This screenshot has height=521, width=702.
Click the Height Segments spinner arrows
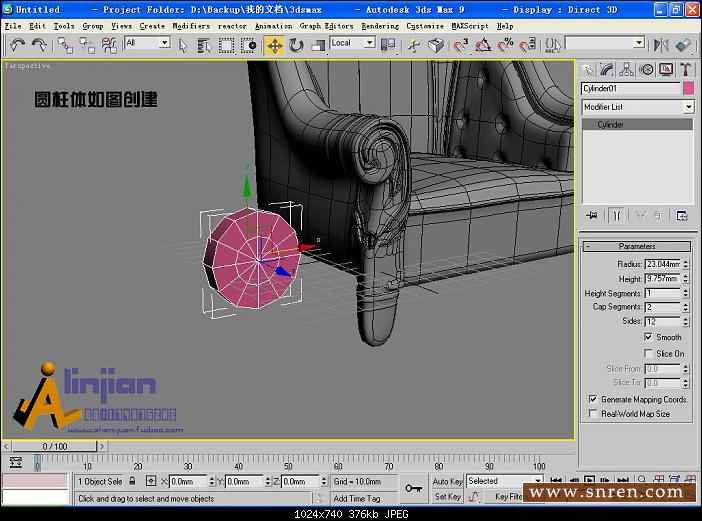pos(685,293)
